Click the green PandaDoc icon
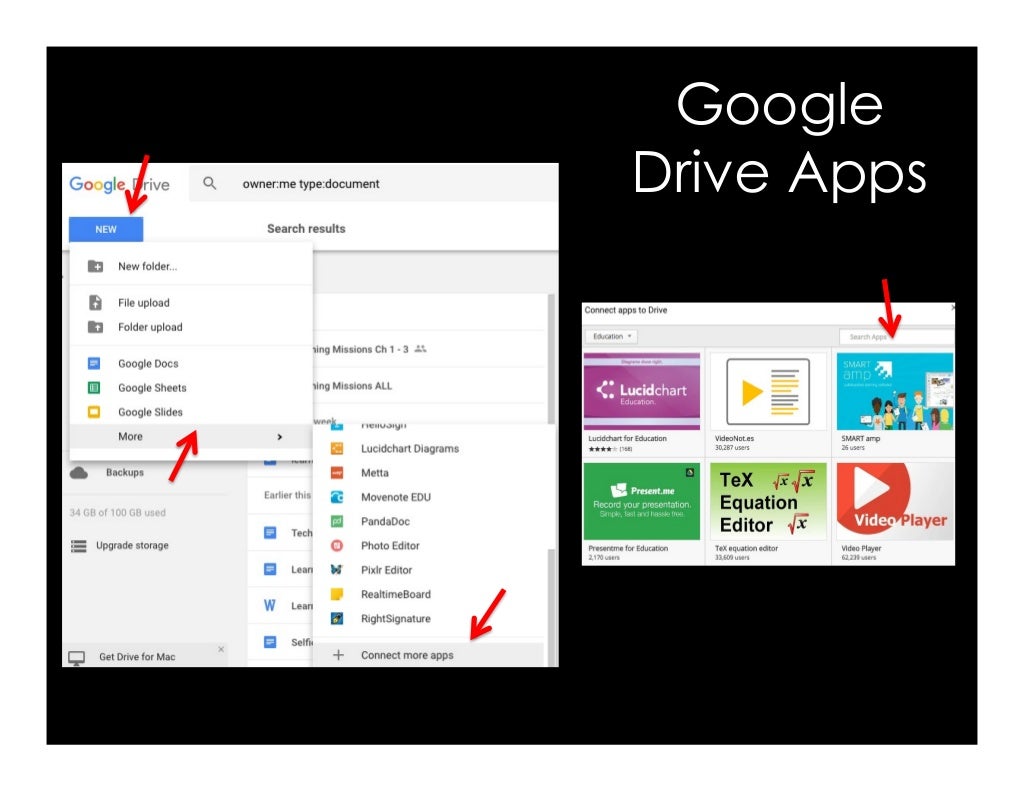Image resolution: width=1024 pixels, height=792 pixels. point(337,521)
